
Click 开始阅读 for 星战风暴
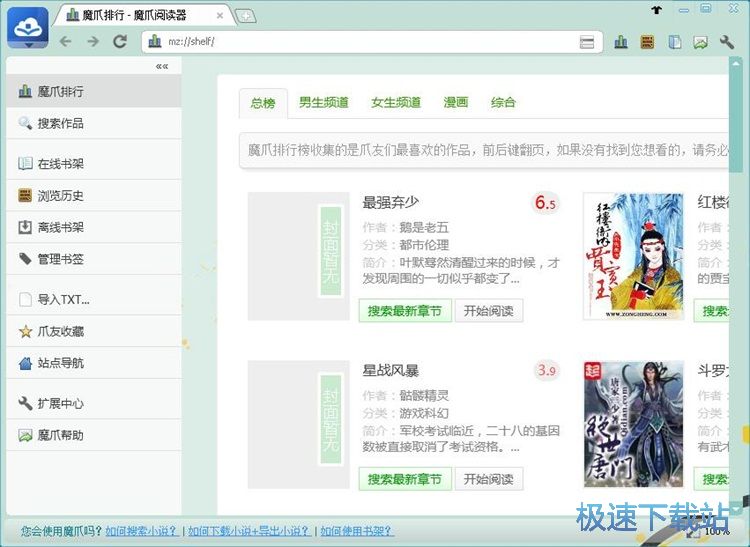click(x=489, y=479)
